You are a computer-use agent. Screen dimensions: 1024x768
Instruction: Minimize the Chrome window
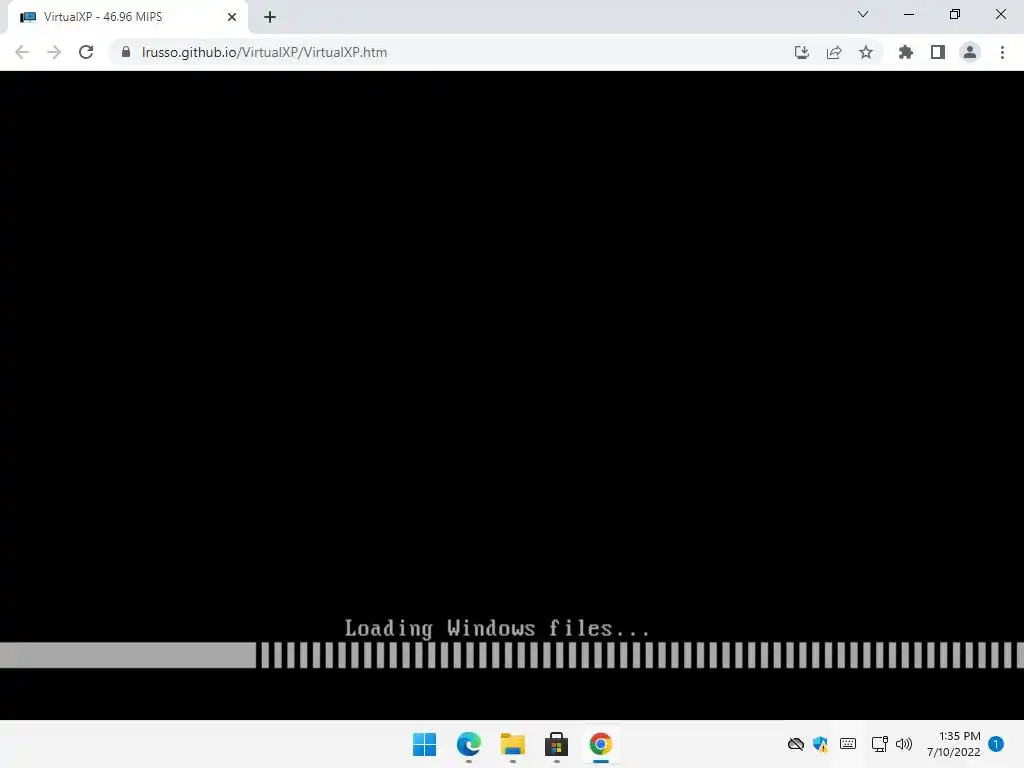[909, 14]
